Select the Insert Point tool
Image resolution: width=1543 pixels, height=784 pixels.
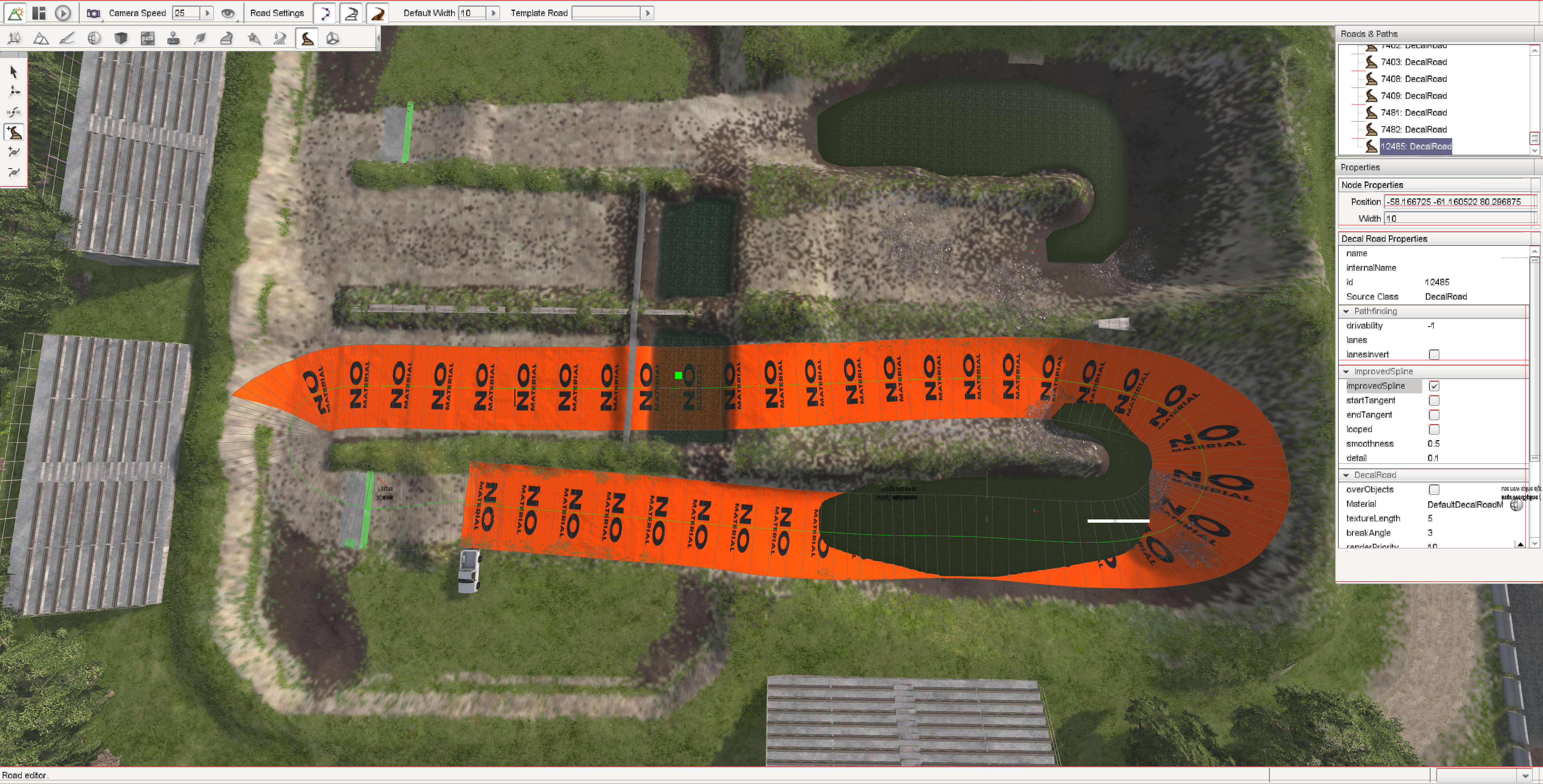(14, 152)
